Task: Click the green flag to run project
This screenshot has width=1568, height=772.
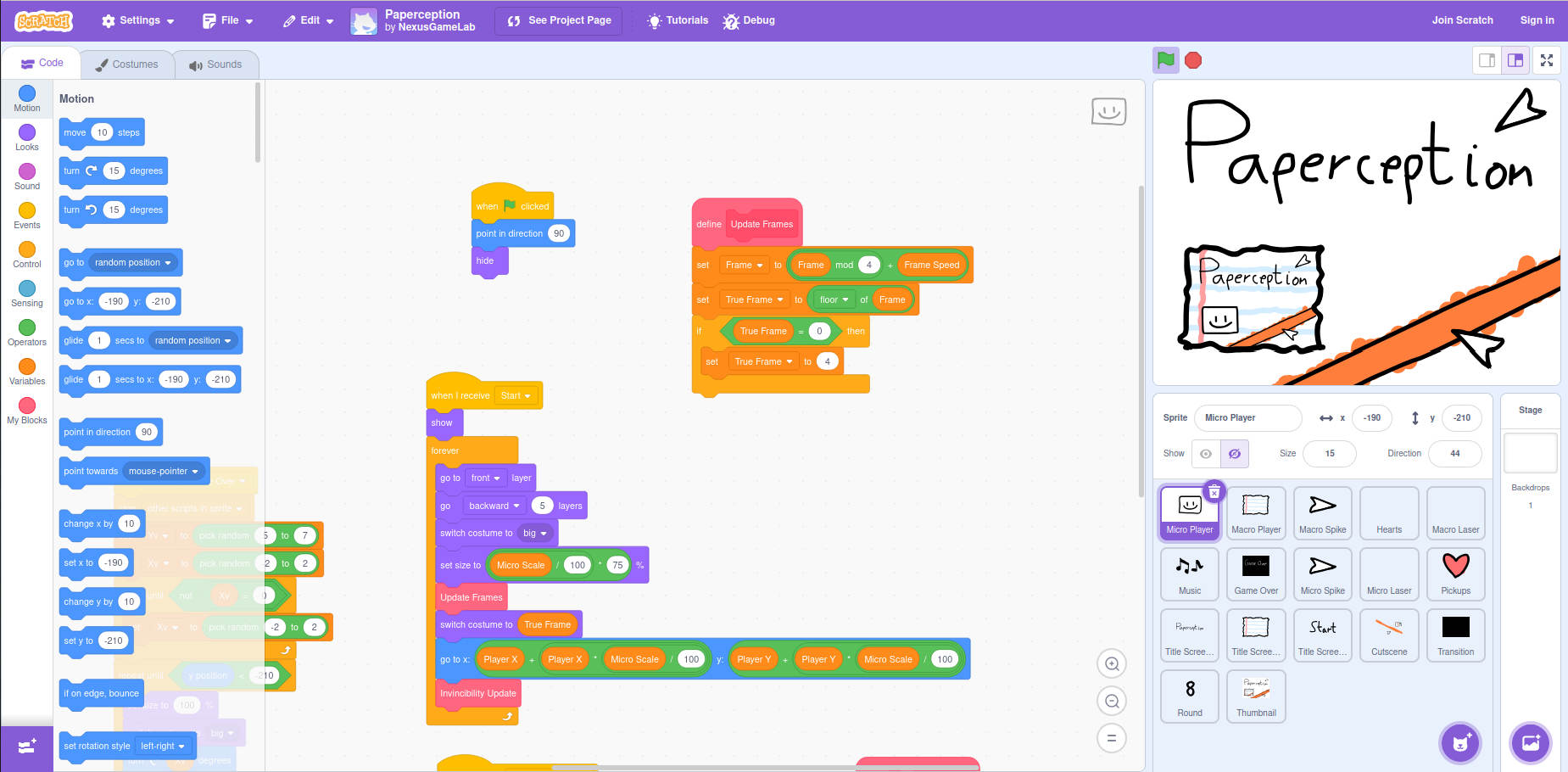Action: coord(1166,60)
